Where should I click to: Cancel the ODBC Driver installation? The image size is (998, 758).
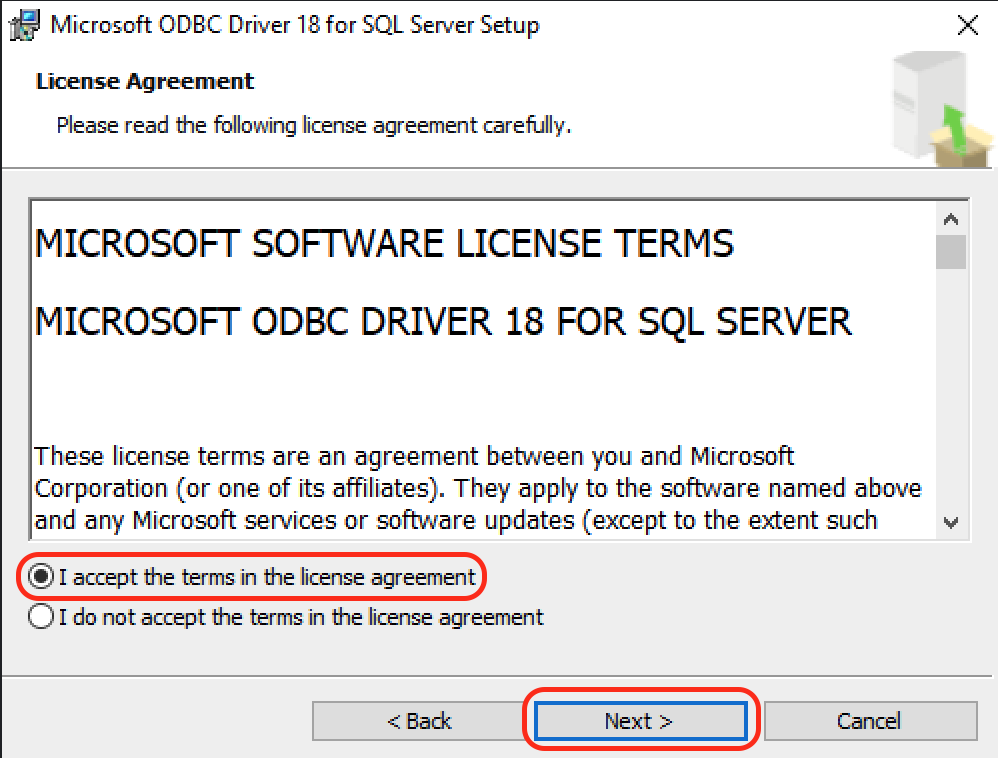(870, 720)
